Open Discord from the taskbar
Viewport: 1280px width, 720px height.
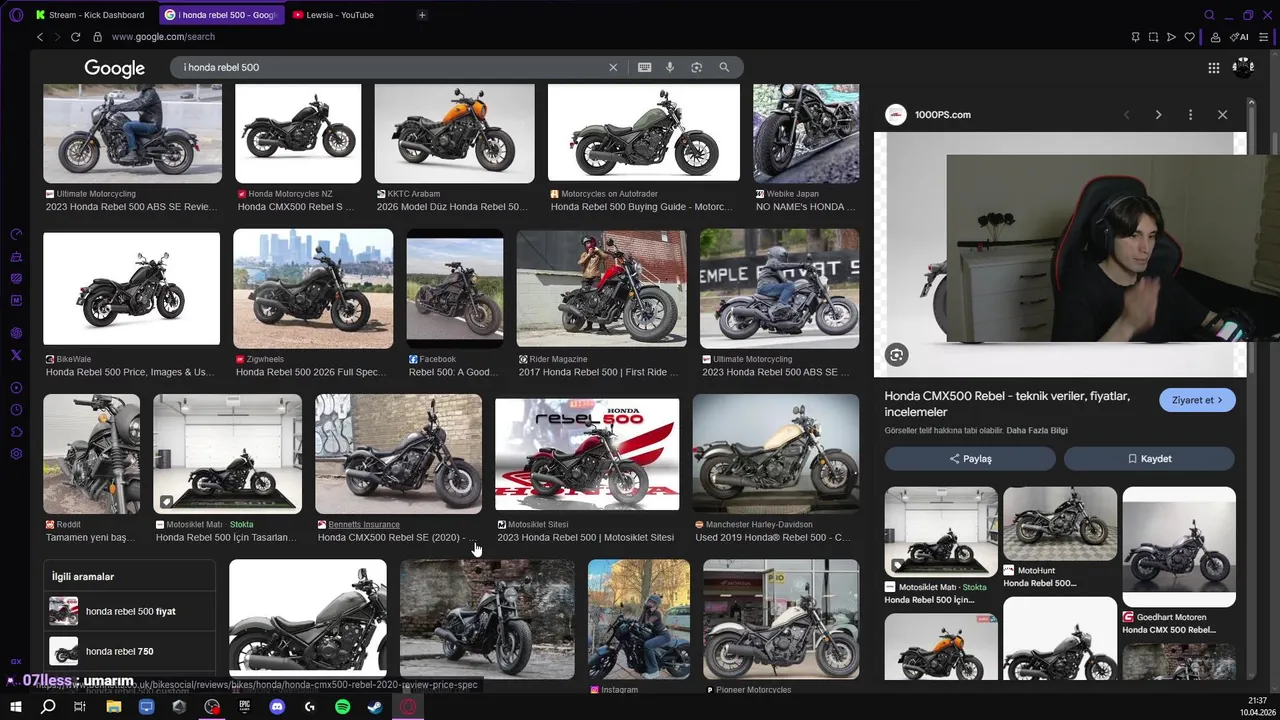pyautogui.click(x=277, y=706)
